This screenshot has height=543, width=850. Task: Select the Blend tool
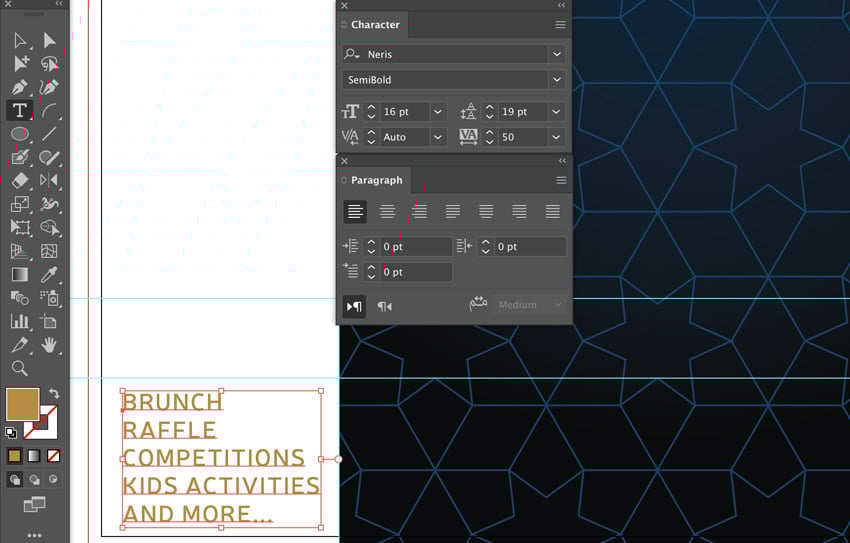pos(20,298)
